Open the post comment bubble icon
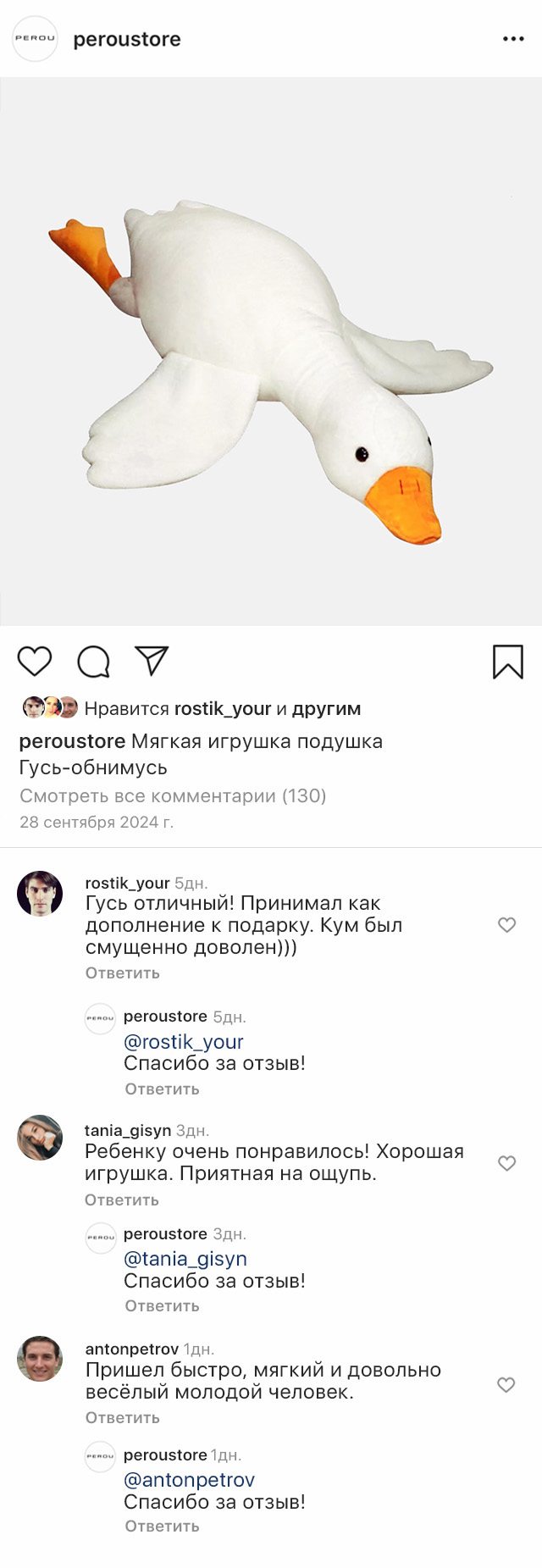Viewport: 542px width, 1568px height. pos(93,662)
